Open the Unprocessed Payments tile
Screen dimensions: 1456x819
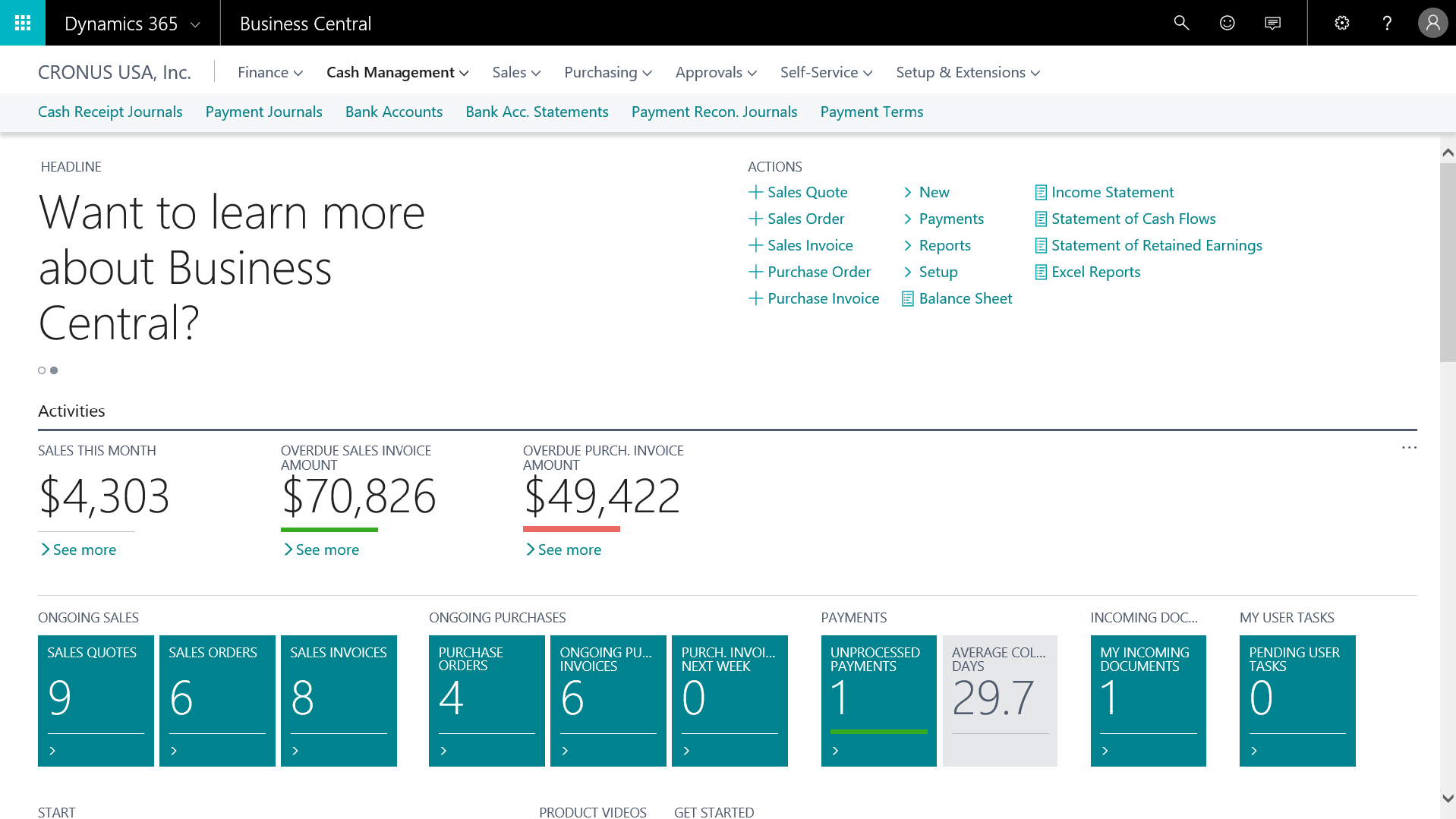pyautogui.click(x=878, y=700)
